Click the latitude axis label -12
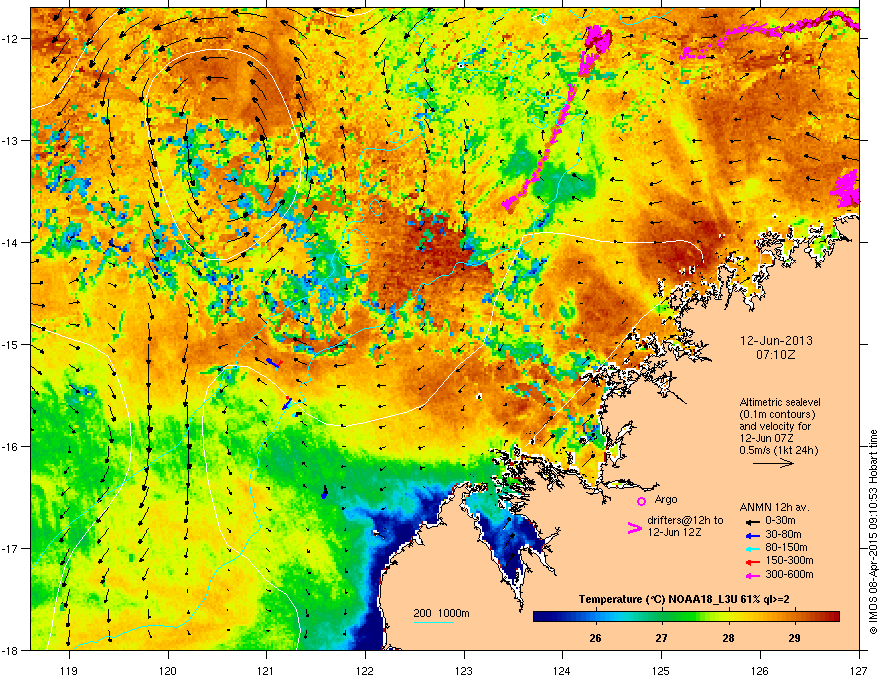880x680 pixels. point(11,39)
